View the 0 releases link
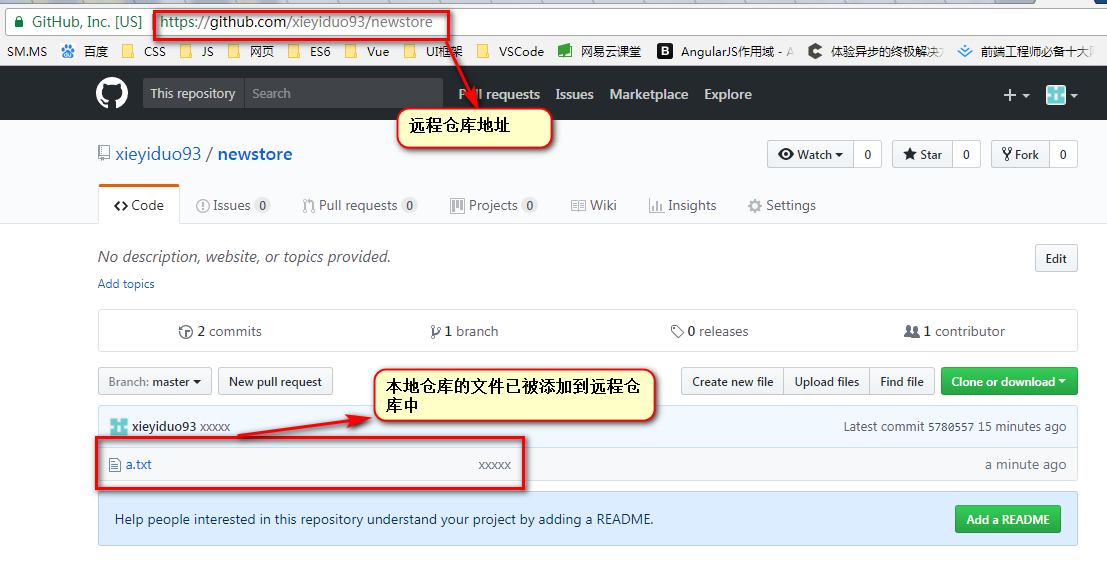Screen dimensions: 1107x579 (710, 332)
